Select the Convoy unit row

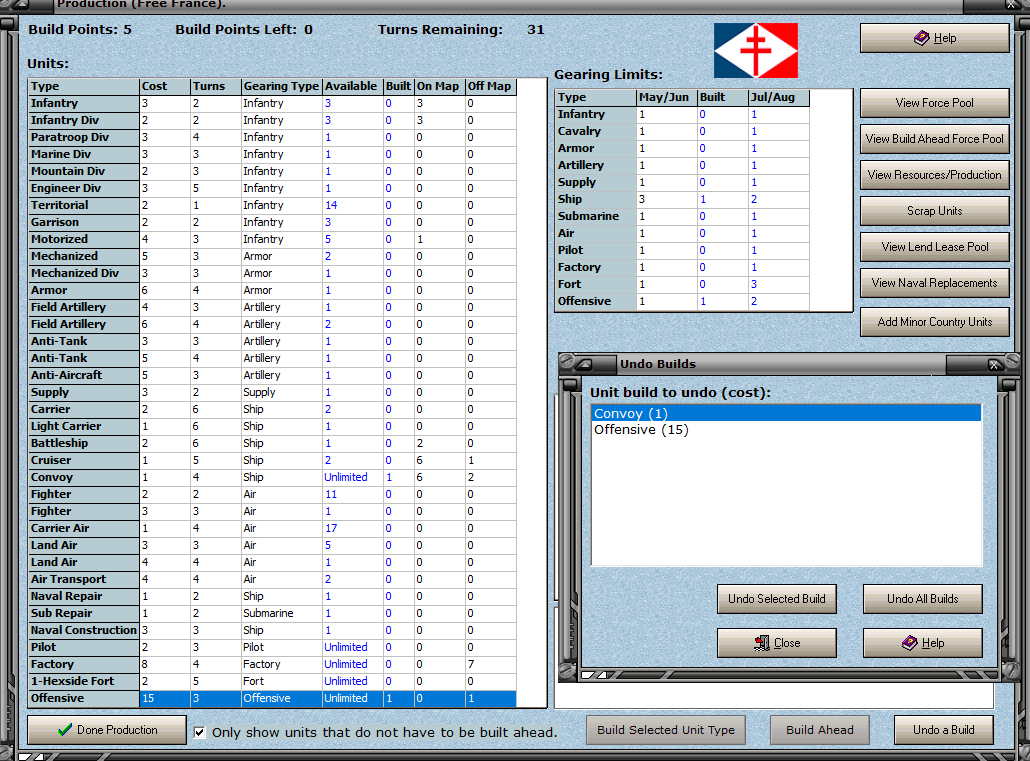click(273, 478)
